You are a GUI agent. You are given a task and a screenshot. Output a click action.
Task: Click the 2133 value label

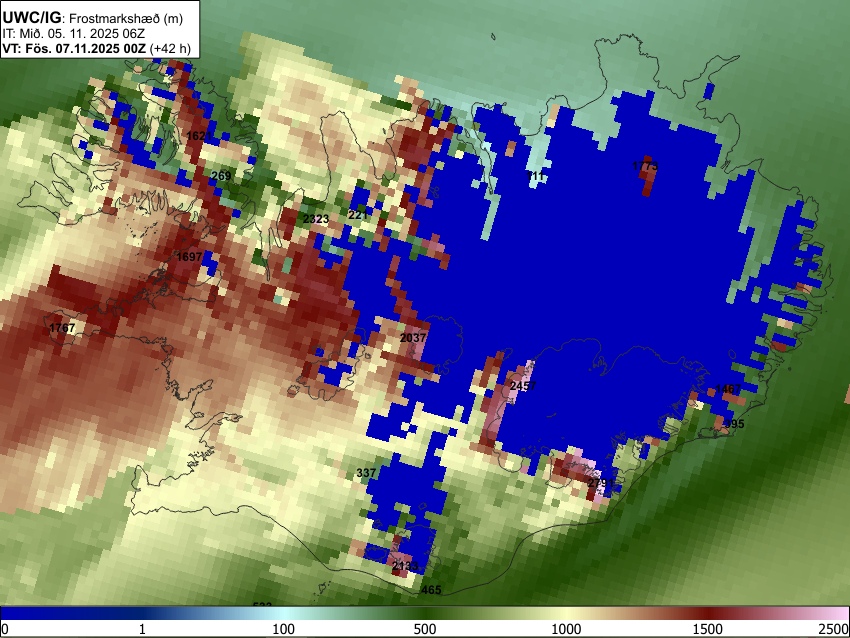(405, 566)
